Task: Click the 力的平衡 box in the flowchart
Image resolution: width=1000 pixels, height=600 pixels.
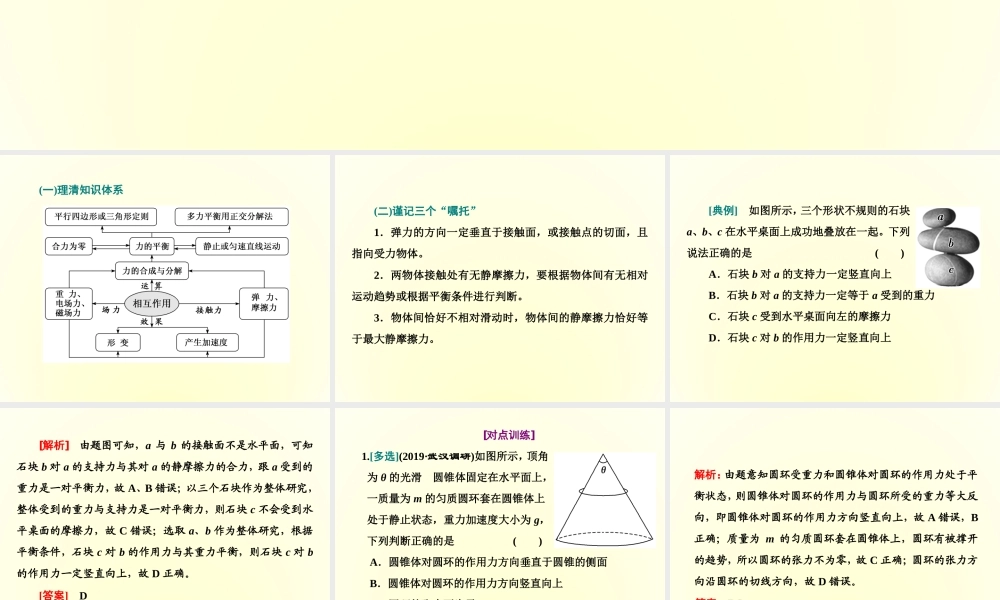Action: point(153,246)
